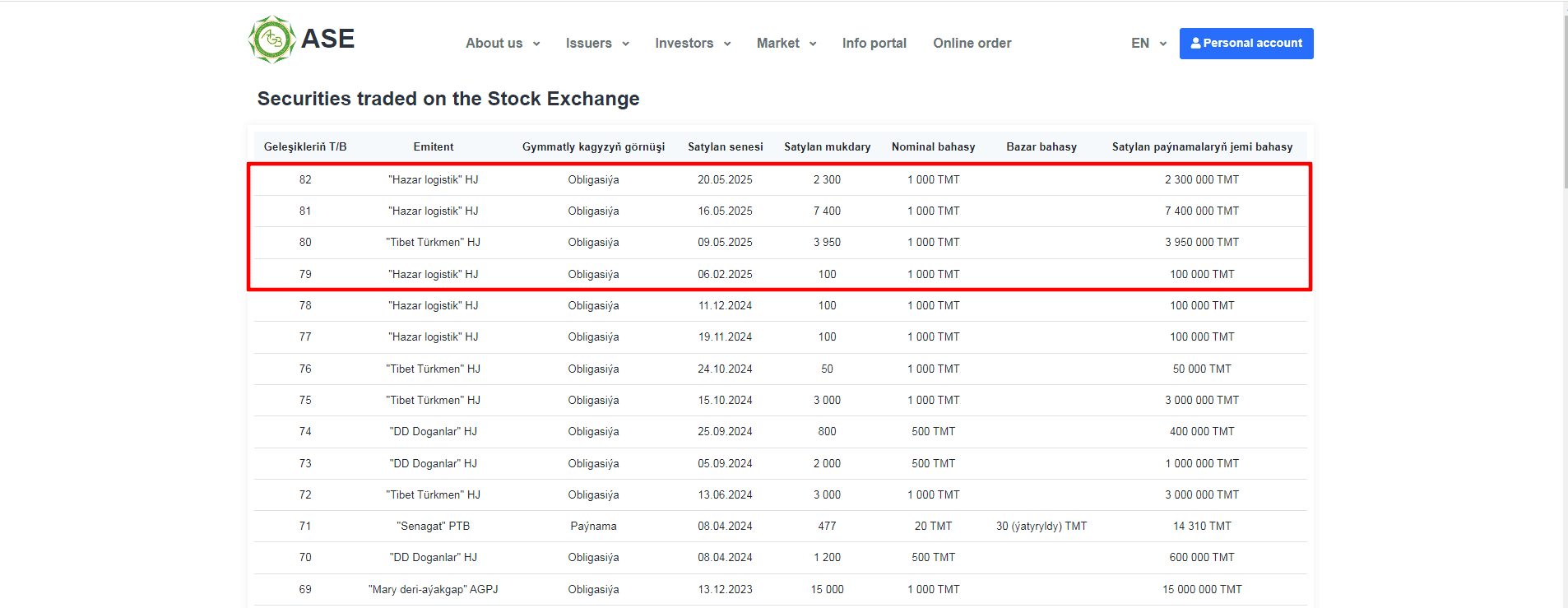This screenshot has height=608, width=1568.
Task: Click the date 13.12.2023
Action: pos(725,589)
